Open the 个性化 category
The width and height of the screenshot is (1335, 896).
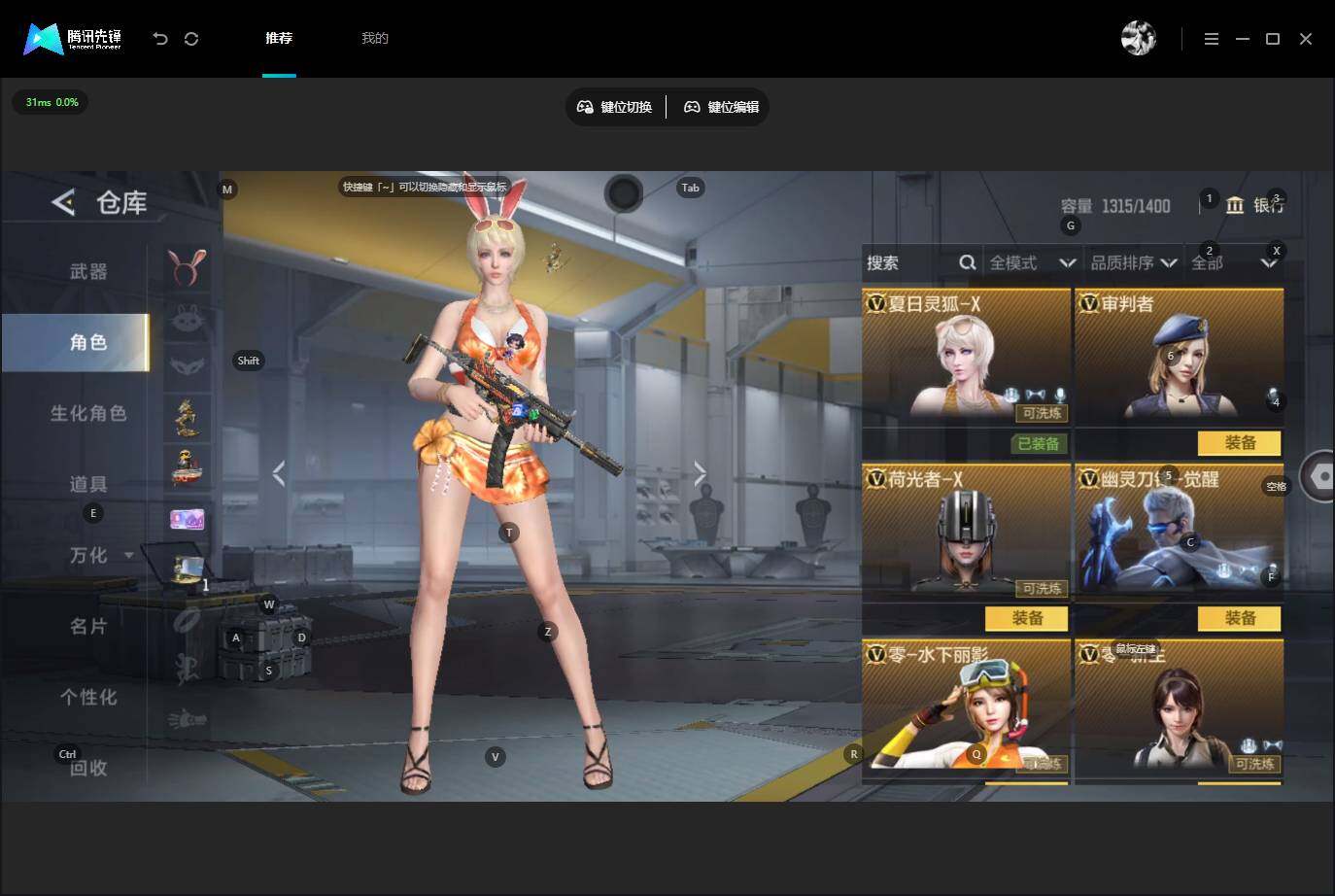(x=88, y=697)
